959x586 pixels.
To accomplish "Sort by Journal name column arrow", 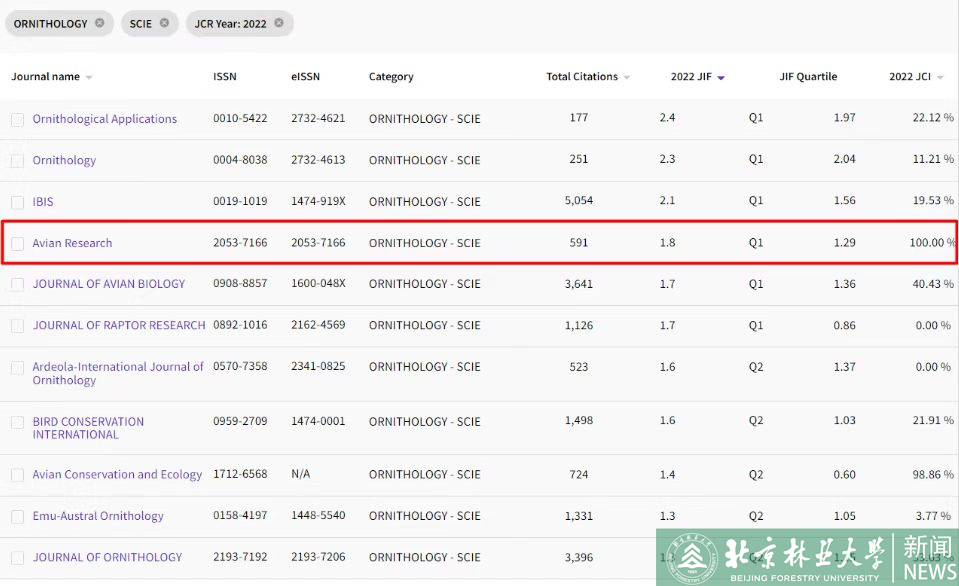I will (x=89, y=78).
